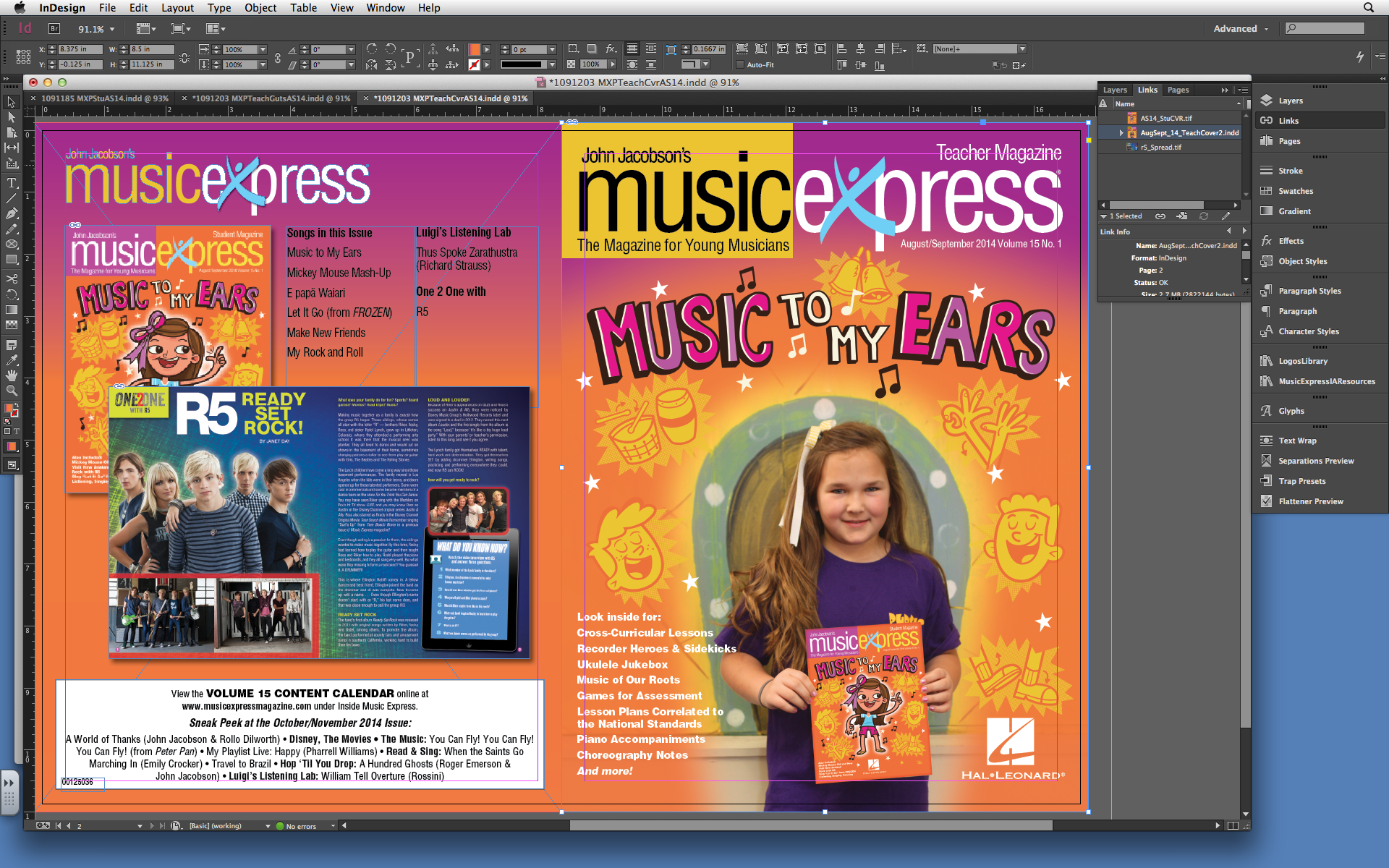The height and width of the screenshot is (868, 1389).
Task: Open the zoom level 91.1% dropdown
Action: pyautogui.click(x=112, y=29)
